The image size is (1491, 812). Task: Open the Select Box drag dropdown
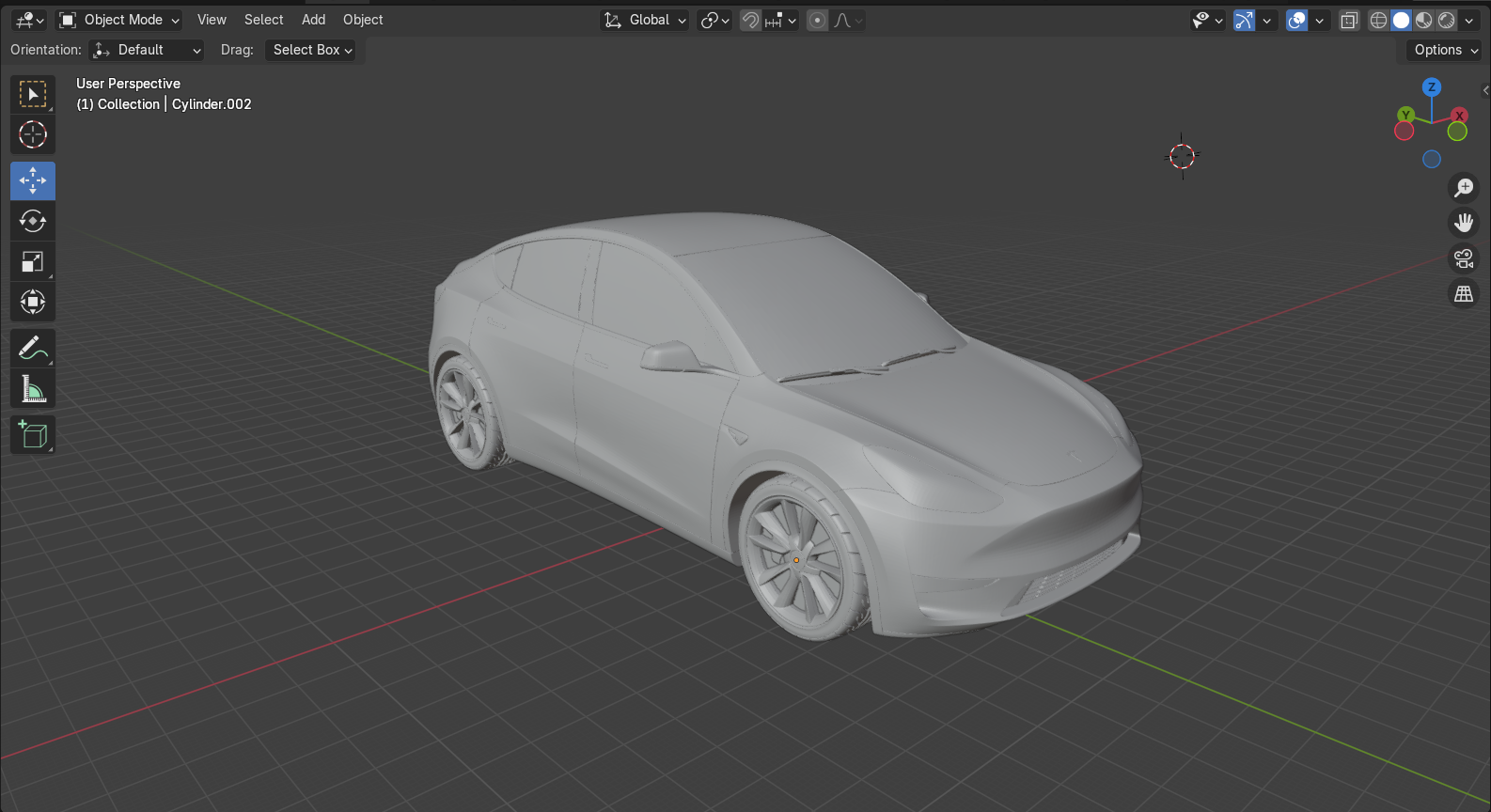(x=313, y=50)
